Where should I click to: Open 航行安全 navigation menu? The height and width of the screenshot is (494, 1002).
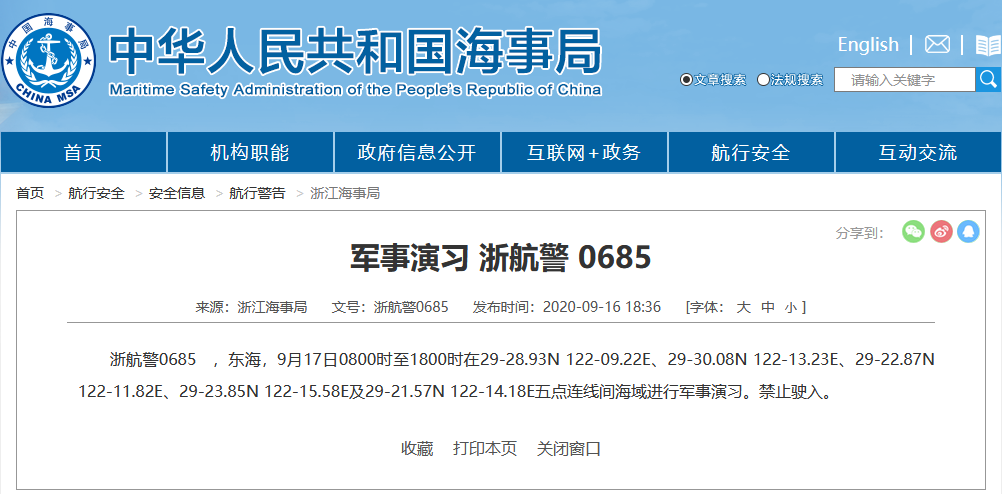click(x=751, y=152)
